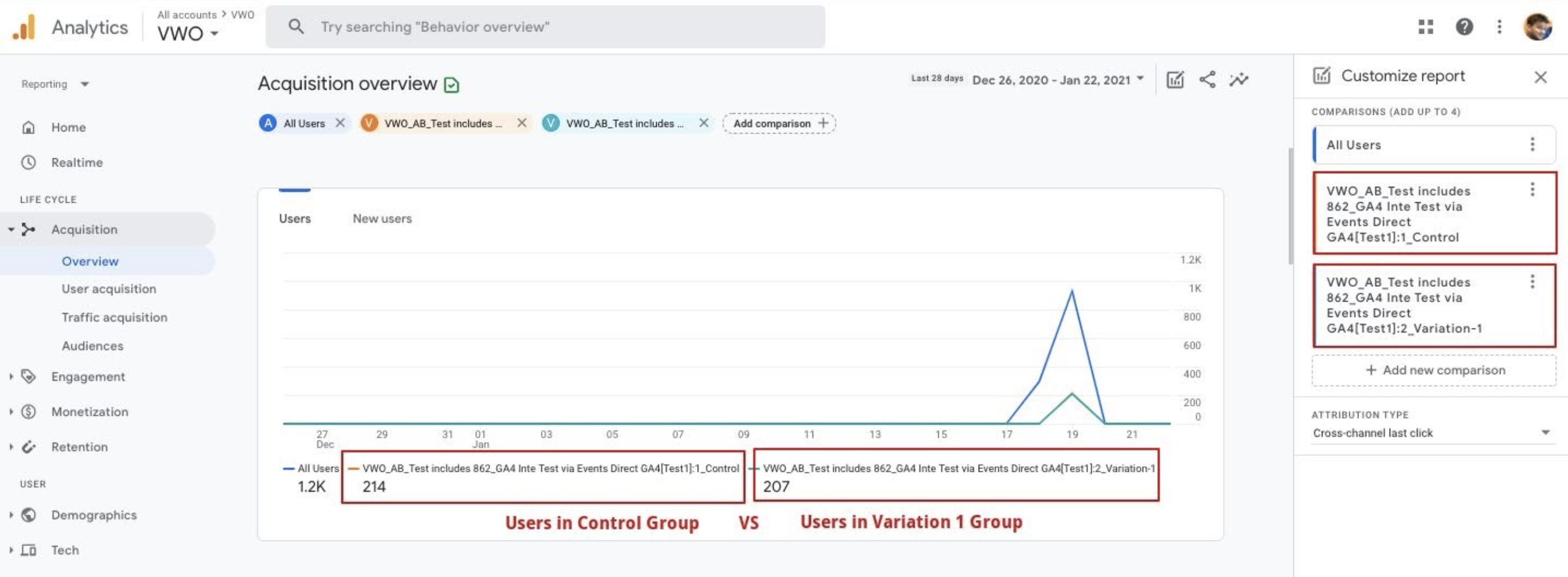Open the top bar more options menu
Viewport: 1568px width, 577px height.
[1499, 27]
